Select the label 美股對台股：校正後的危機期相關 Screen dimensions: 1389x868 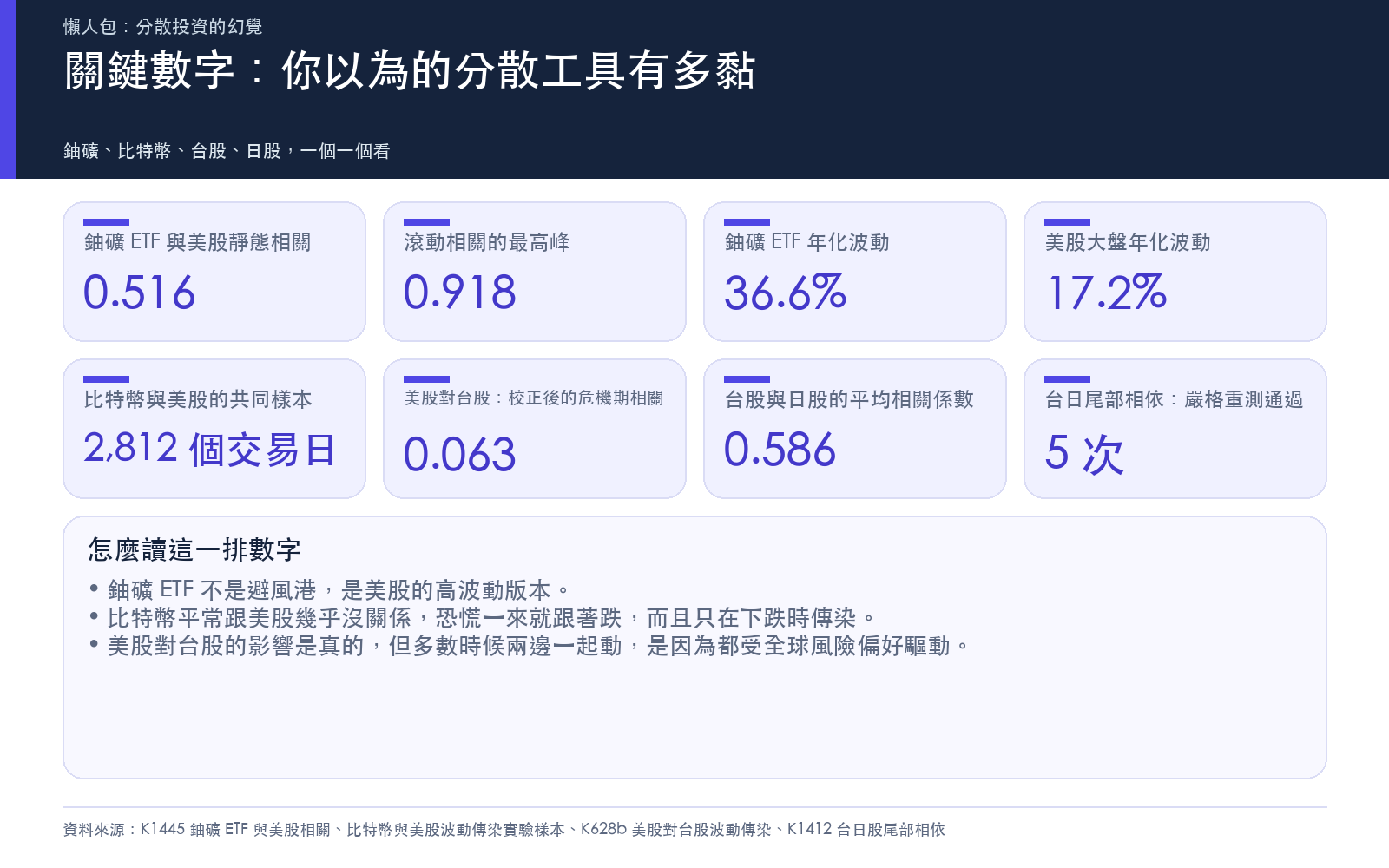click(x=533, y=398)
